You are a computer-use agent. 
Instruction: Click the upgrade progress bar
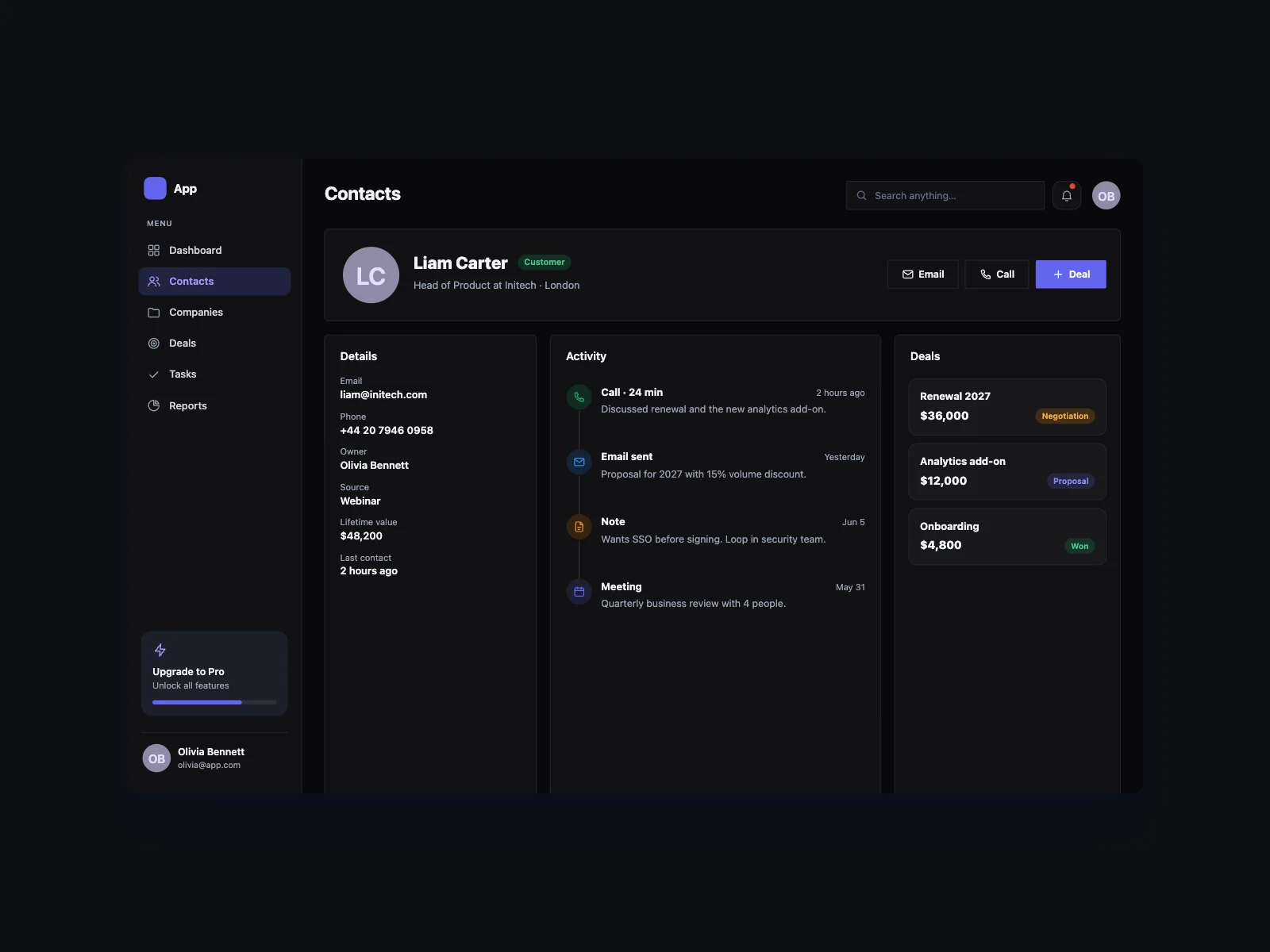pyautogui.click(x=214, y=702)
